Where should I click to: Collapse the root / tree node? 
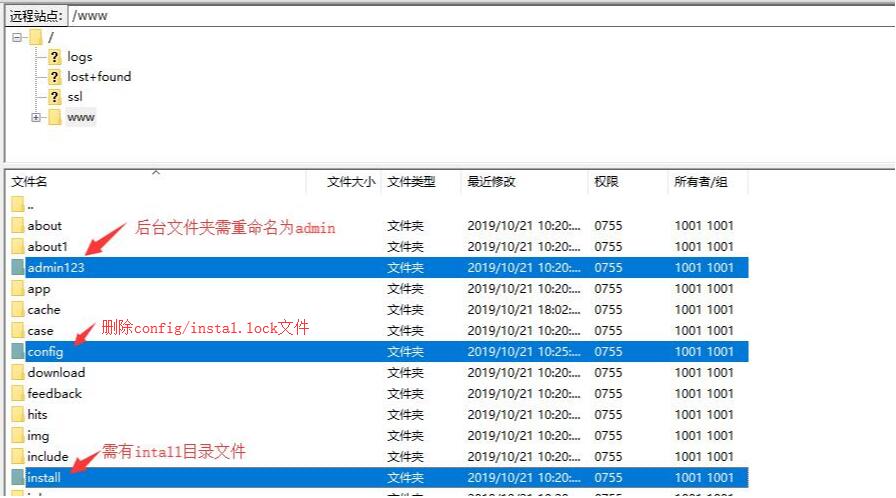[x=17, y=38]
